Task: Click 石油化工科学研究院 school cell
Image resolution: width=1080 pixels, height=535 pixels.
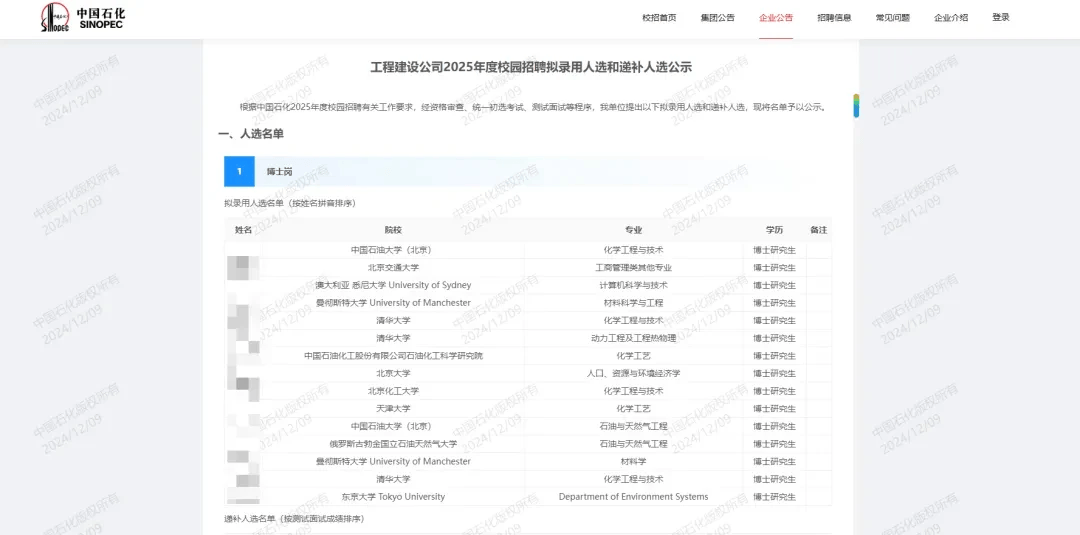Action: point(393,356)
